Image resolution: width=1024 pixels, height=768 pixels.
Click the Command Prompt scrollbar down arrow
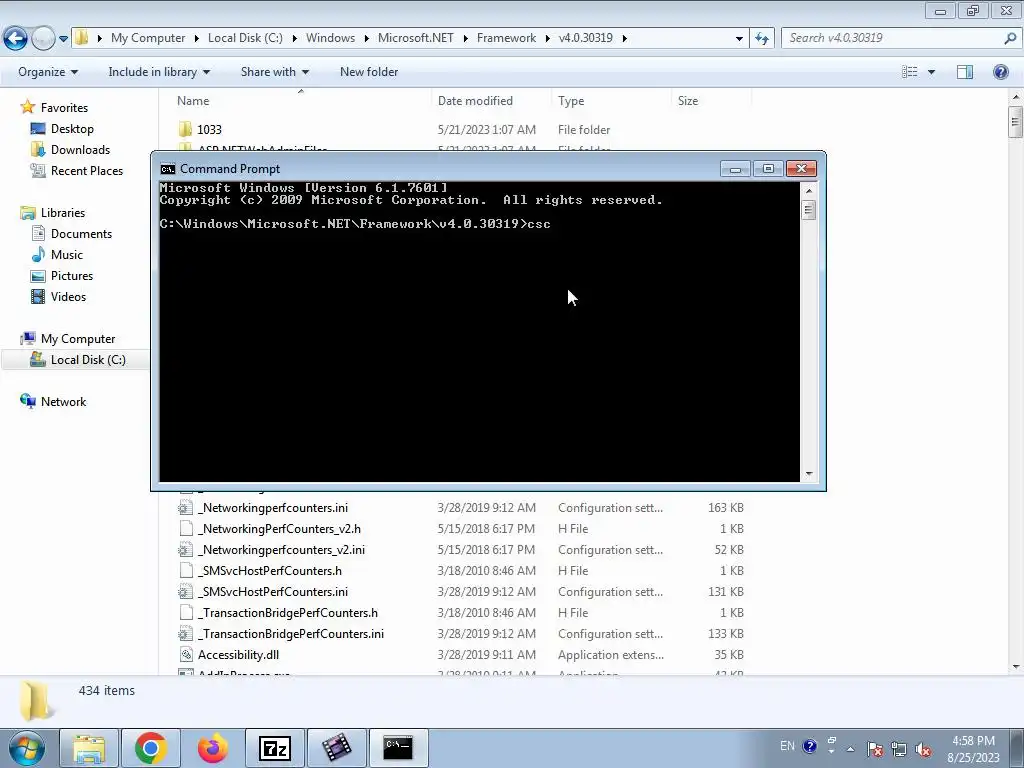[x=808, y=474]
